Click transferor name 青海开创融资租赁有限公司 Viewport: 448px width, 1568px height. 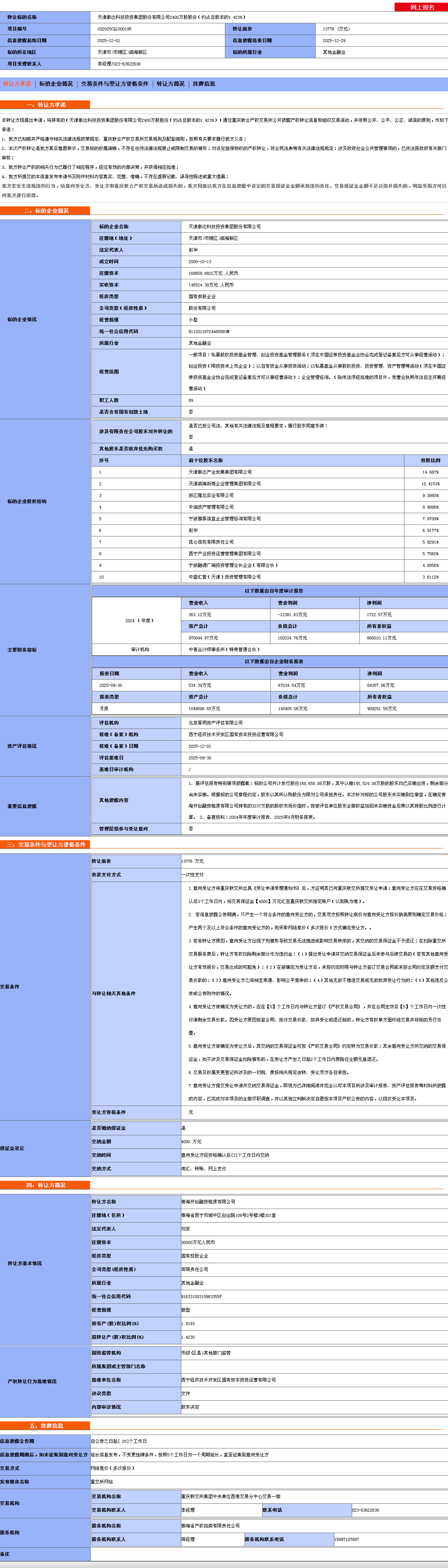pos(208,1201)
